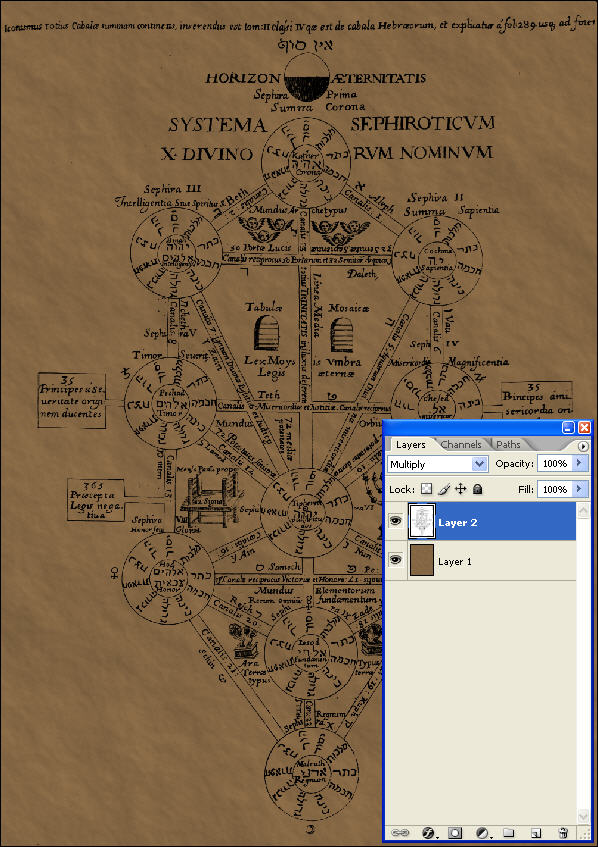The height and width of the screenshot is (847, 598).
Task: Hide Layer 1 with eye icon
Action: (396, 560)
